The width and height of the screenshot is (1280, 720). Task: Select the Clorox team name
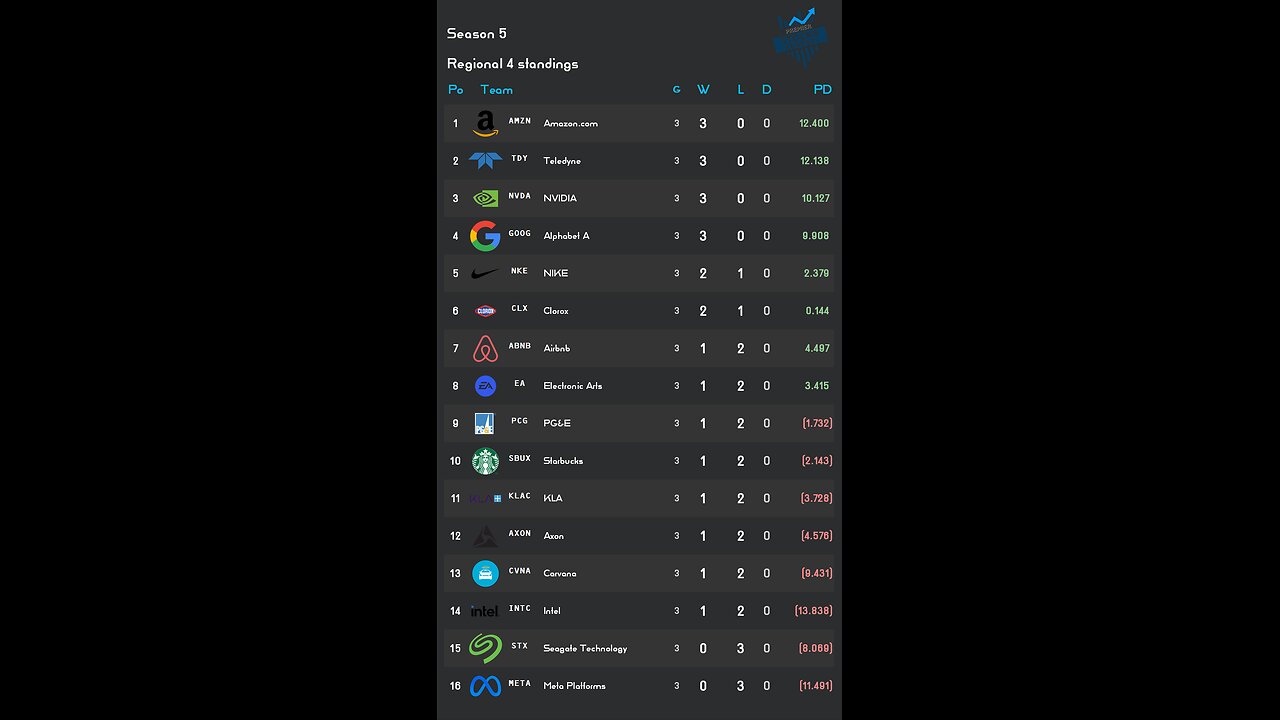click(x=556, y=311)
